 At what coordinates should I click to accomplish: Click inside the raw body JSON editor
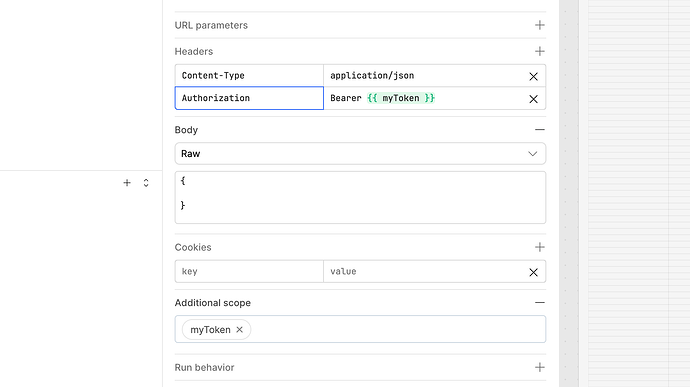[360, 197]
